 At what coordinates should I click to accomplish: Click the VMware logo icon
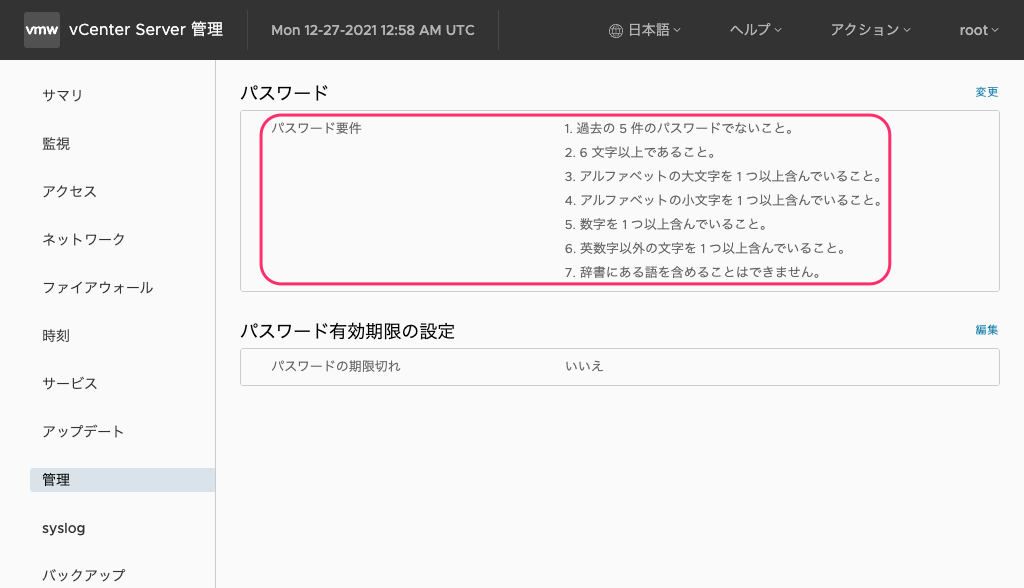(41, 30)
